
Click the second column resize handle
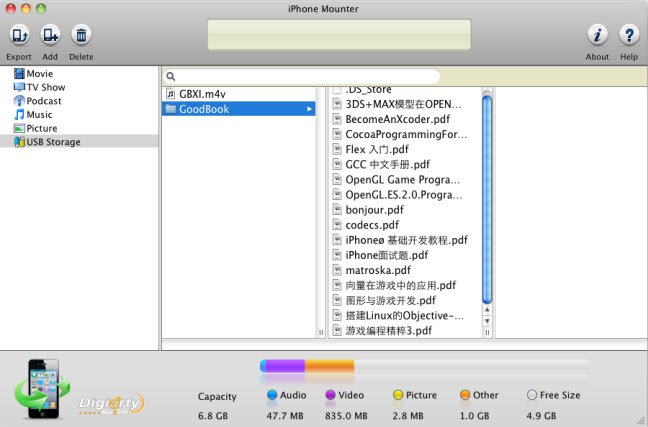pyautogui.click(x=487, y=332)
